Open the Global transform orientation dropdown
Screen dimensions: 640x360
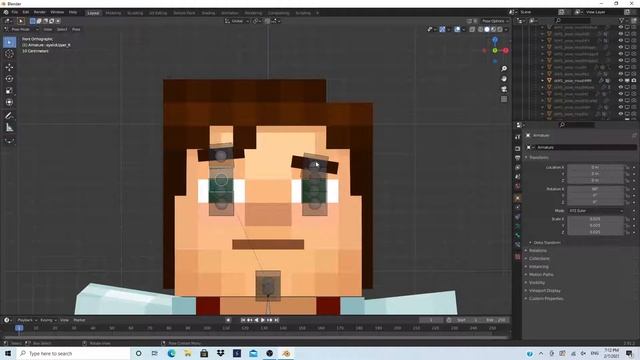237,21
